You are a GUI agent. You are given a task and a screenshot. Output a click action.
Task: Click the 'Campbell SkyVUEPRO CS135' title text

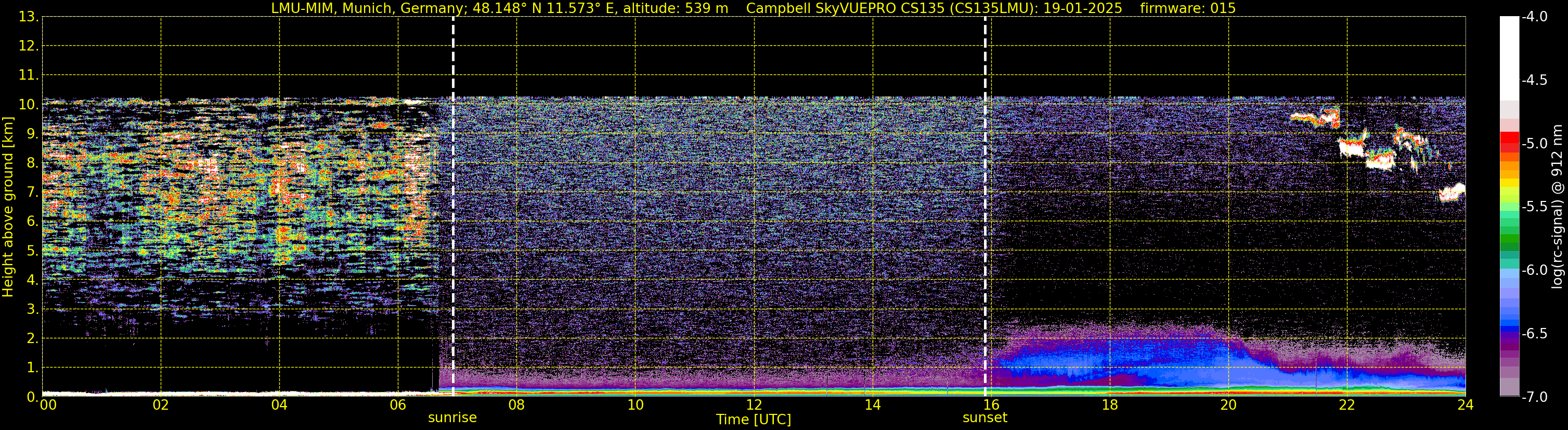point(845,8)
